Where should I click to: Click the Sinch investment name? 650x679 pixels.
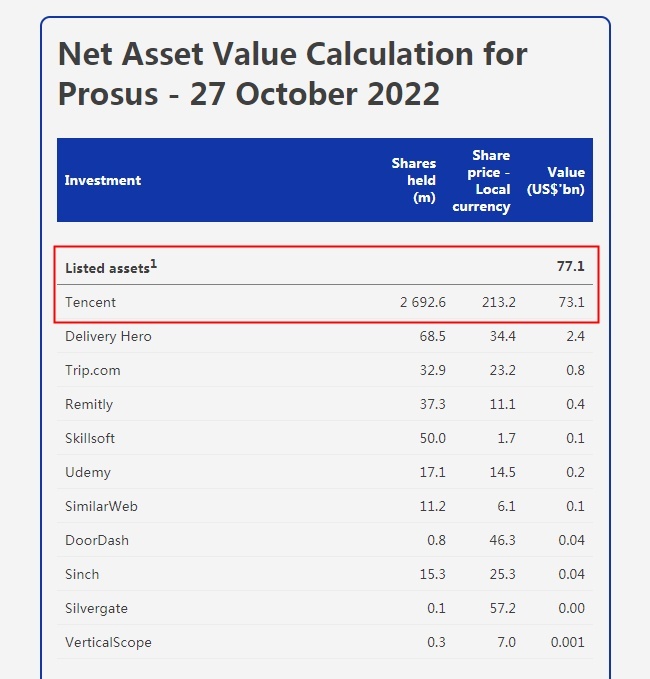click(x=82, y=574)
